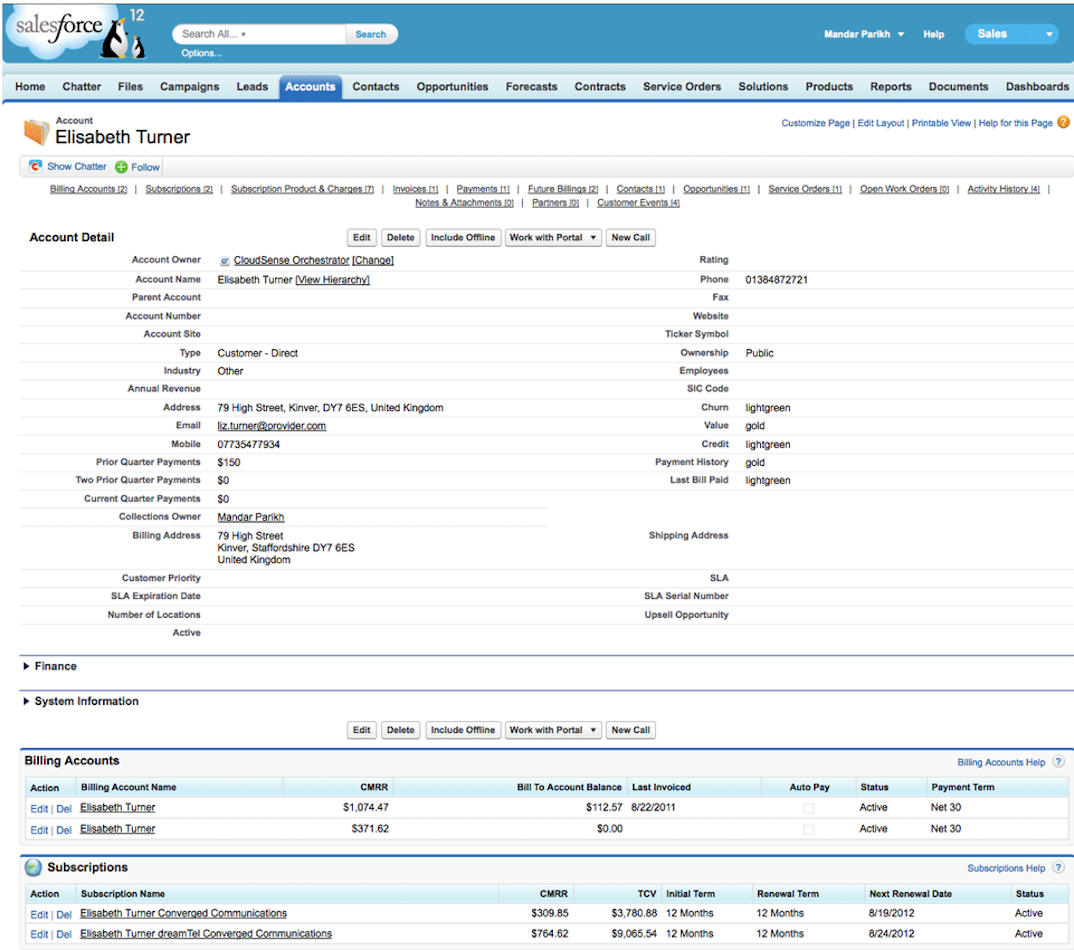The width and height of the screenshot is (1074, 950).
Task: Click the Subscriptions globe icon
Action: click(x=31, y=867)
